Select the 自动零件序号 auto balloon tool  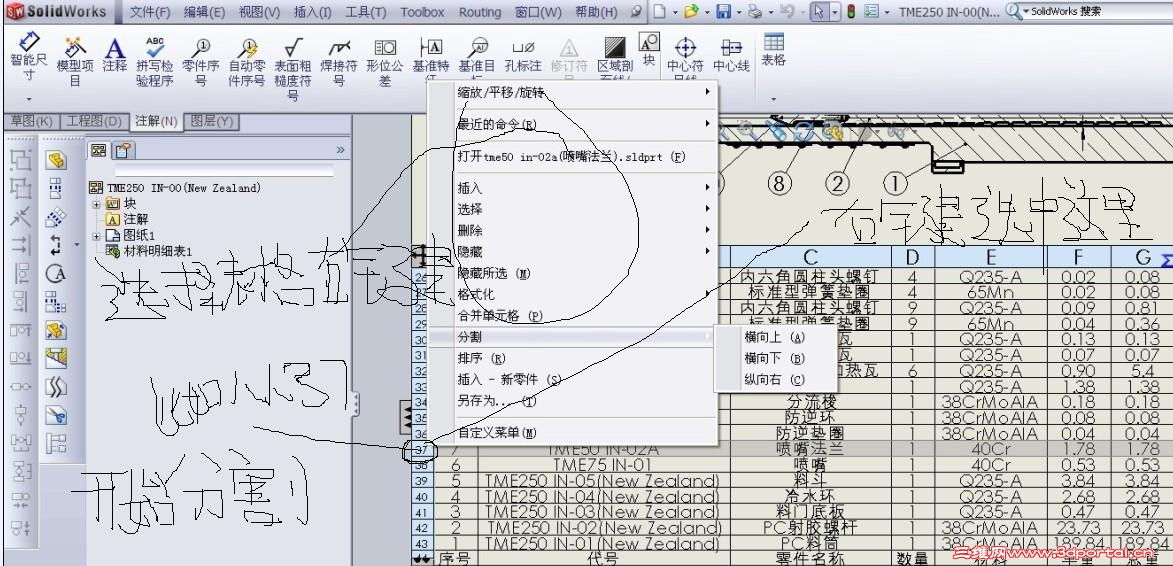coord(247,60)
